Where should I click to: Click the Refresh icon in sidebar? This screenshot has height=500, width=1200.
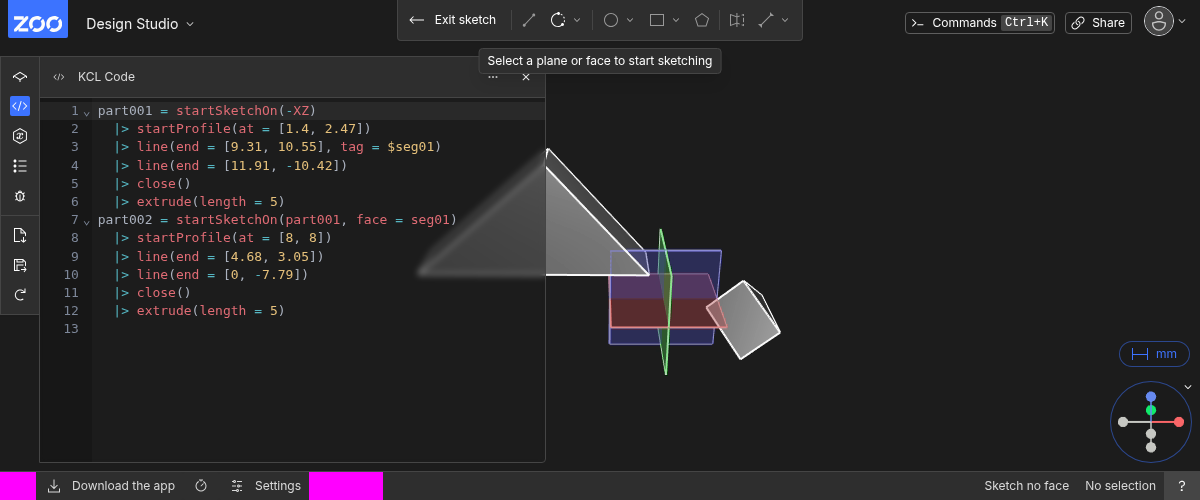[x=19, y=295]
